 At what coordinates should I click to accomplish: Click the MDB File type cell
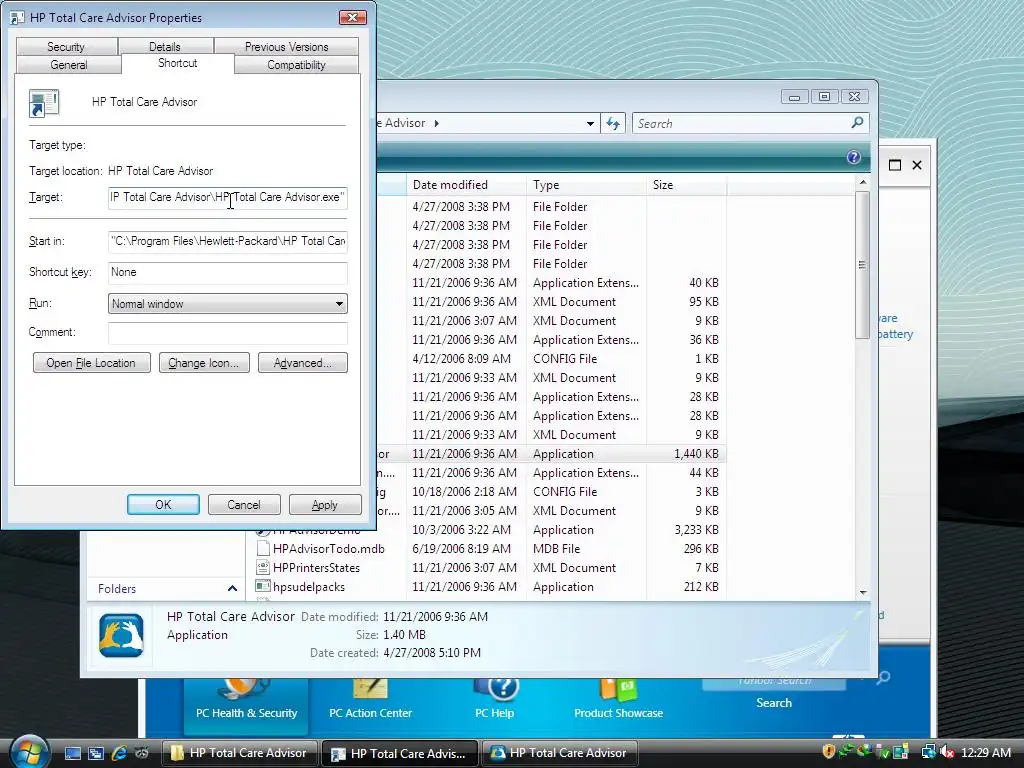pyautogui.click(x=556, y=549)
